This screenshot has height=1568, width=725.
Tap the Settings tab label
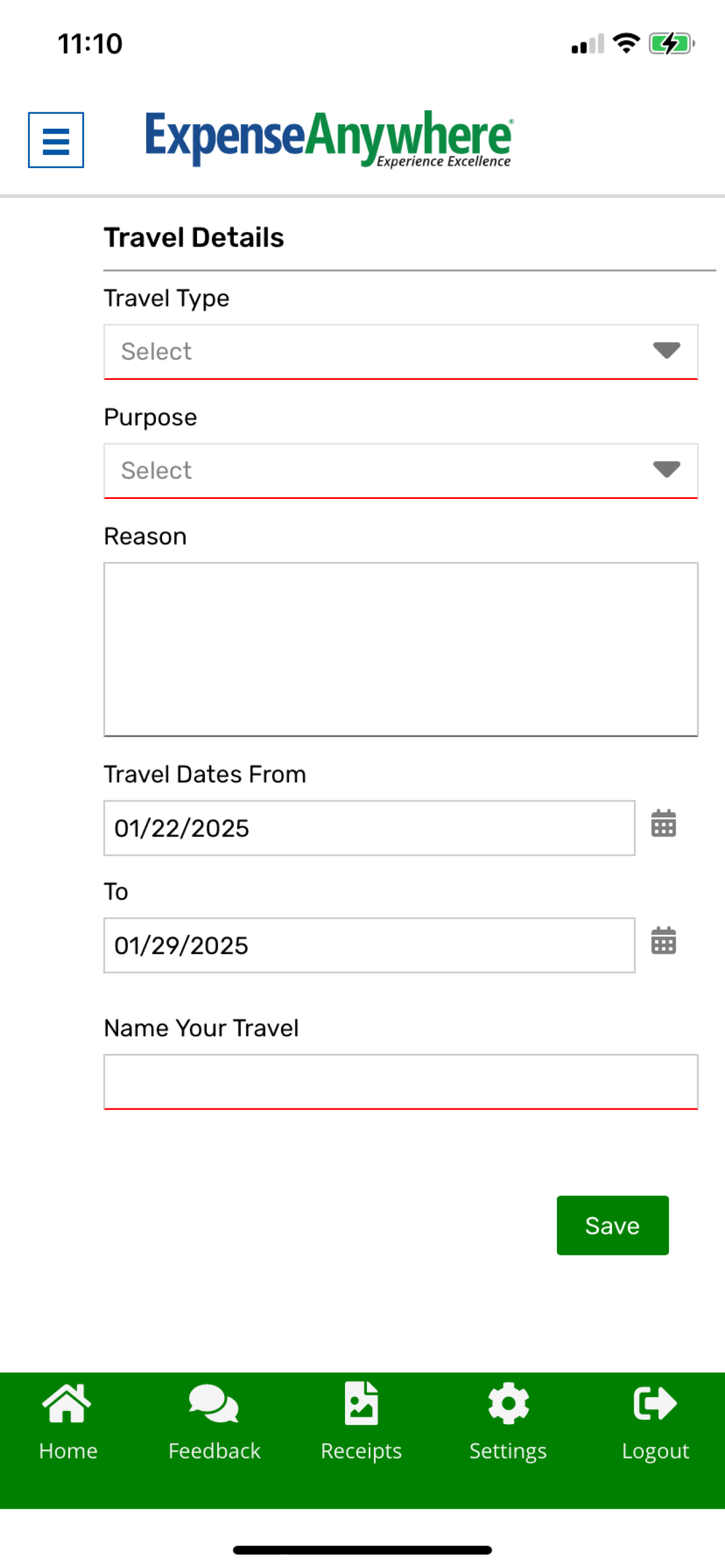click(508, 1451)
